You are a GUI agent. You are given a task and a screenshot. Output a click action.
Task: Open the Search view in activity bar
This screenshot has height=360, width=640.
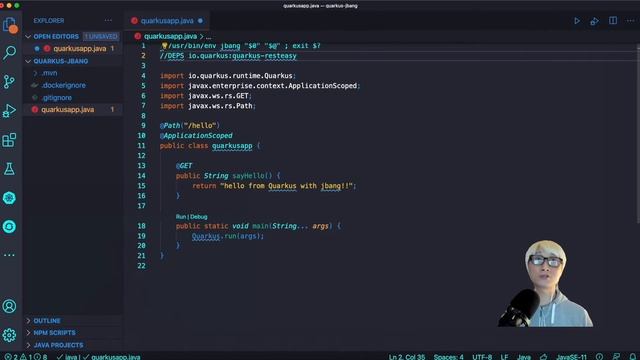point(9,53)
